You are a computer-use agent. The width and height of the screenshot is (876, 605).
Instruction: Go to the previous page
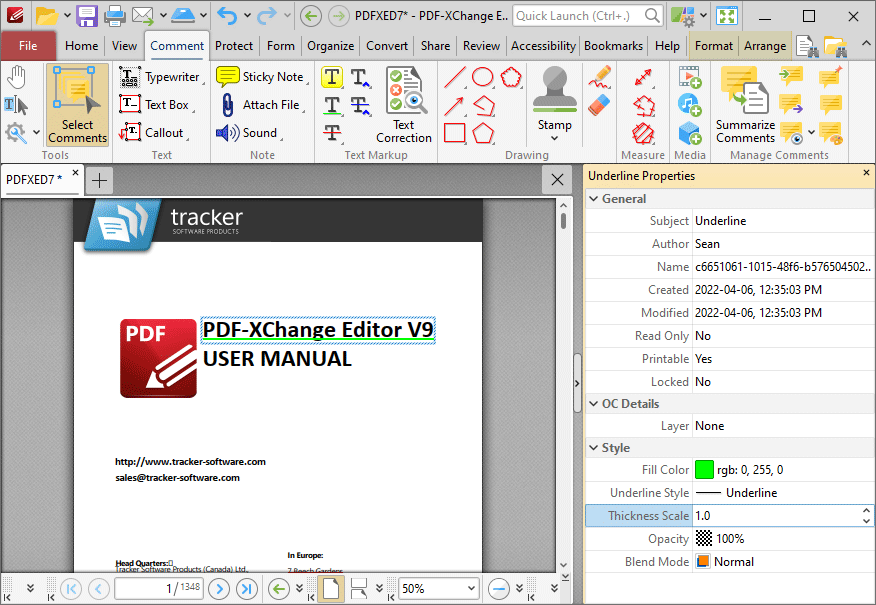98,588
